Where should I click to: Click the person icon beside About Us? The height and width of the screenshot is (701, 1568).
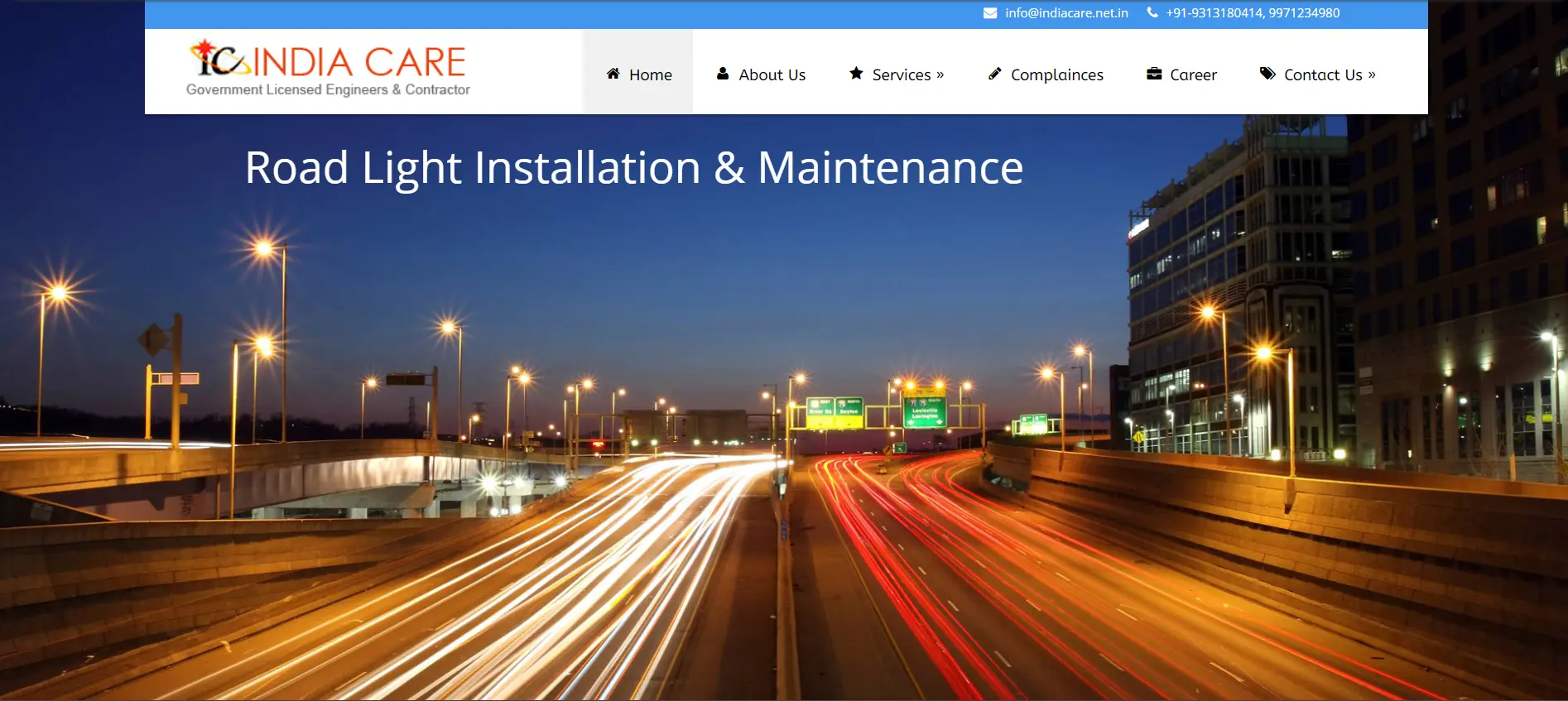coord(723,74)
